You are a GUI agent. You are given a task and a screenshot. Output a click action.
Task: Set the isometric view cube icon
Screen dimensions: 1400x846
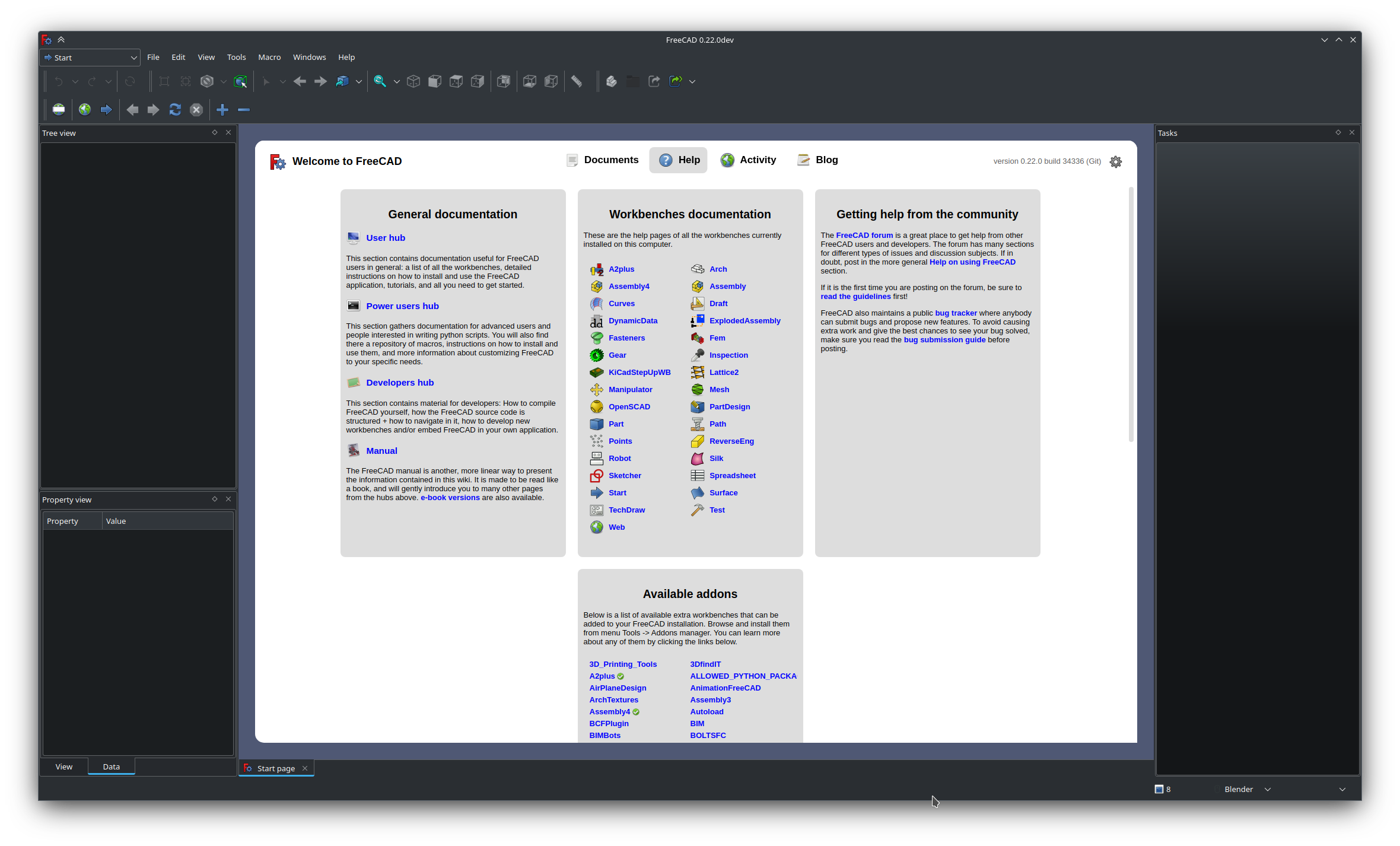pyautogui.click(x=413, y=81)
